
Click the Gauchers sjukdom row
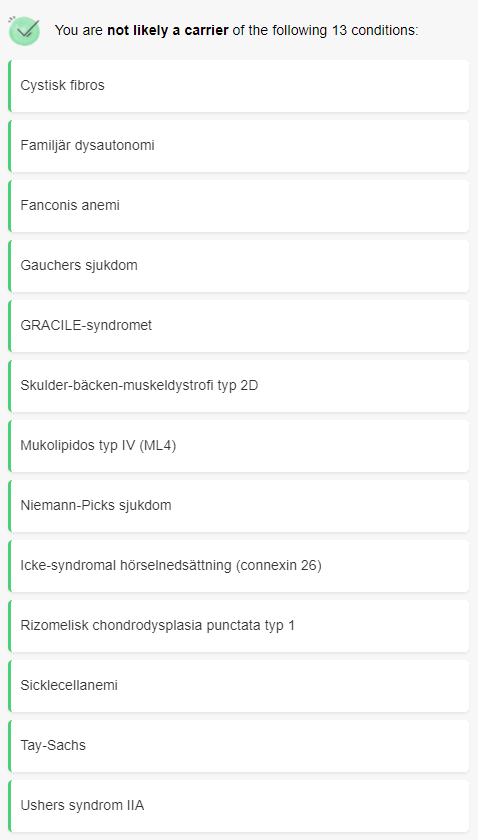(x=239, y=266)
